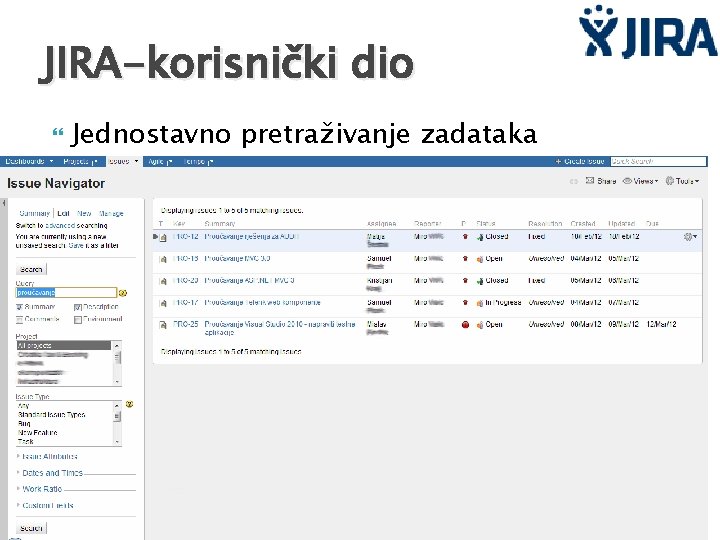
Task: Click the In Progress status icon in PRO-17 row
Action: tap(480, 303)
